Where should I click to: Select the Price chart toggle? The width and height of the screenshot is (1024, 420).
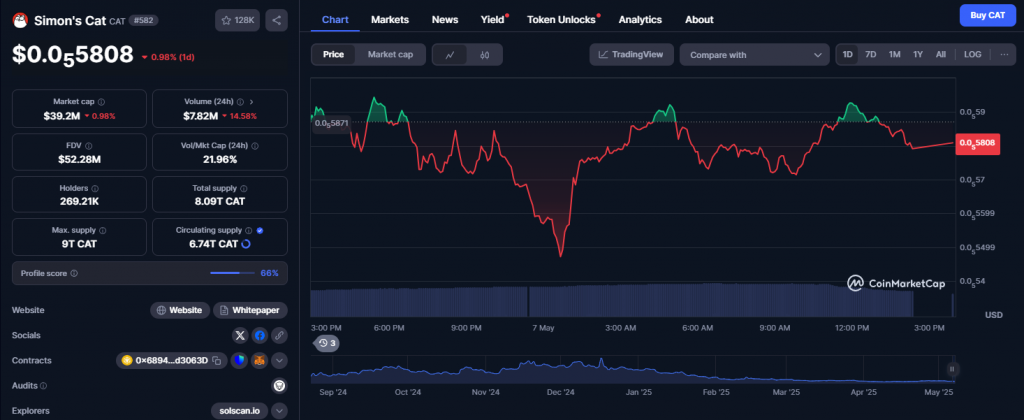pyautogui.click(x=333, y=55)
